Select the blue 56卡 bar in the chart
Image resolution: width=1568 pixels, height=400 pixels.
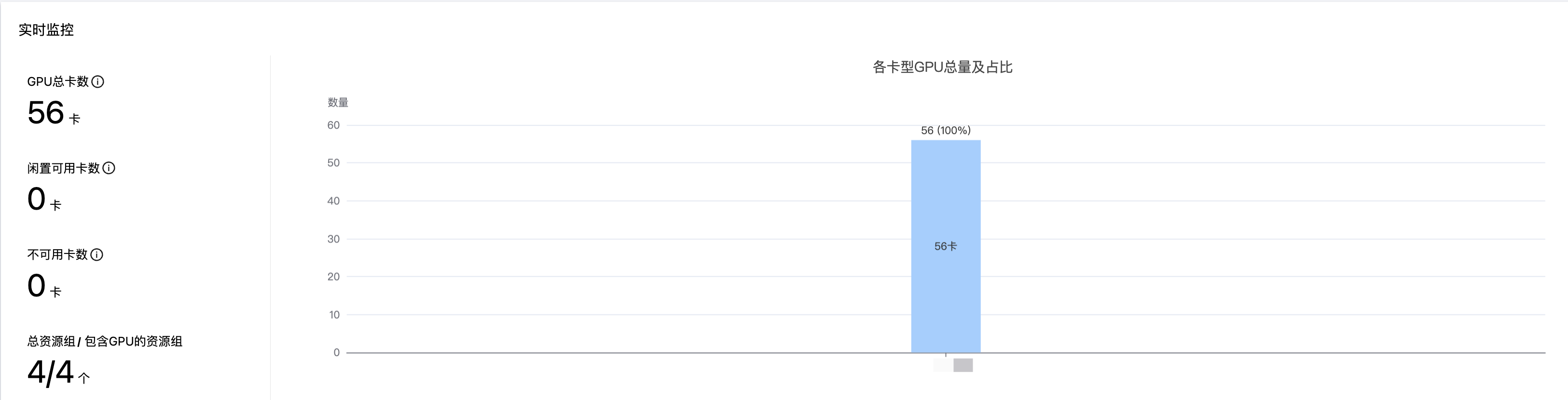tap(945, 246)
